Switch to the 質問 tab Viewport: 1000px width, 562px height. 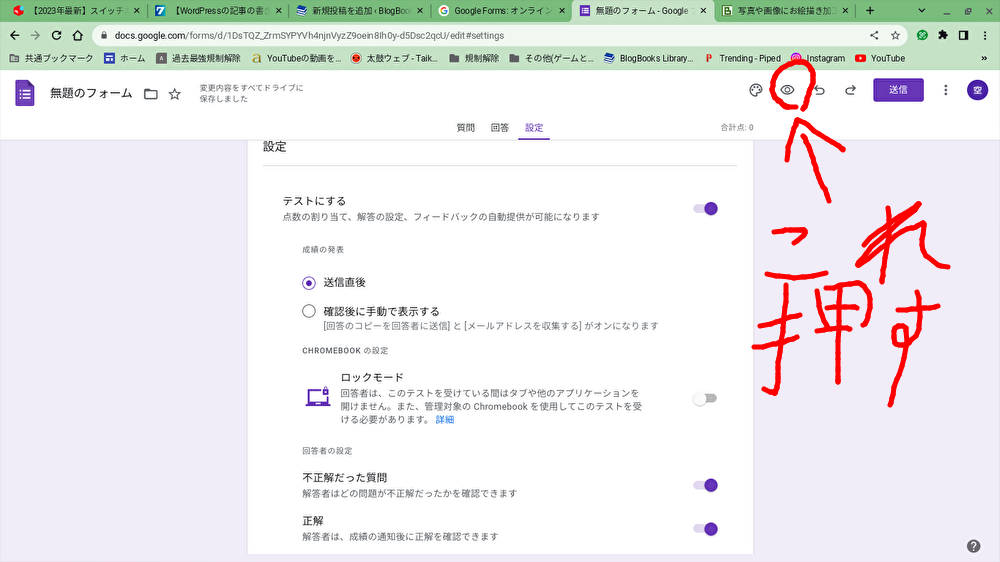point(466,128)
